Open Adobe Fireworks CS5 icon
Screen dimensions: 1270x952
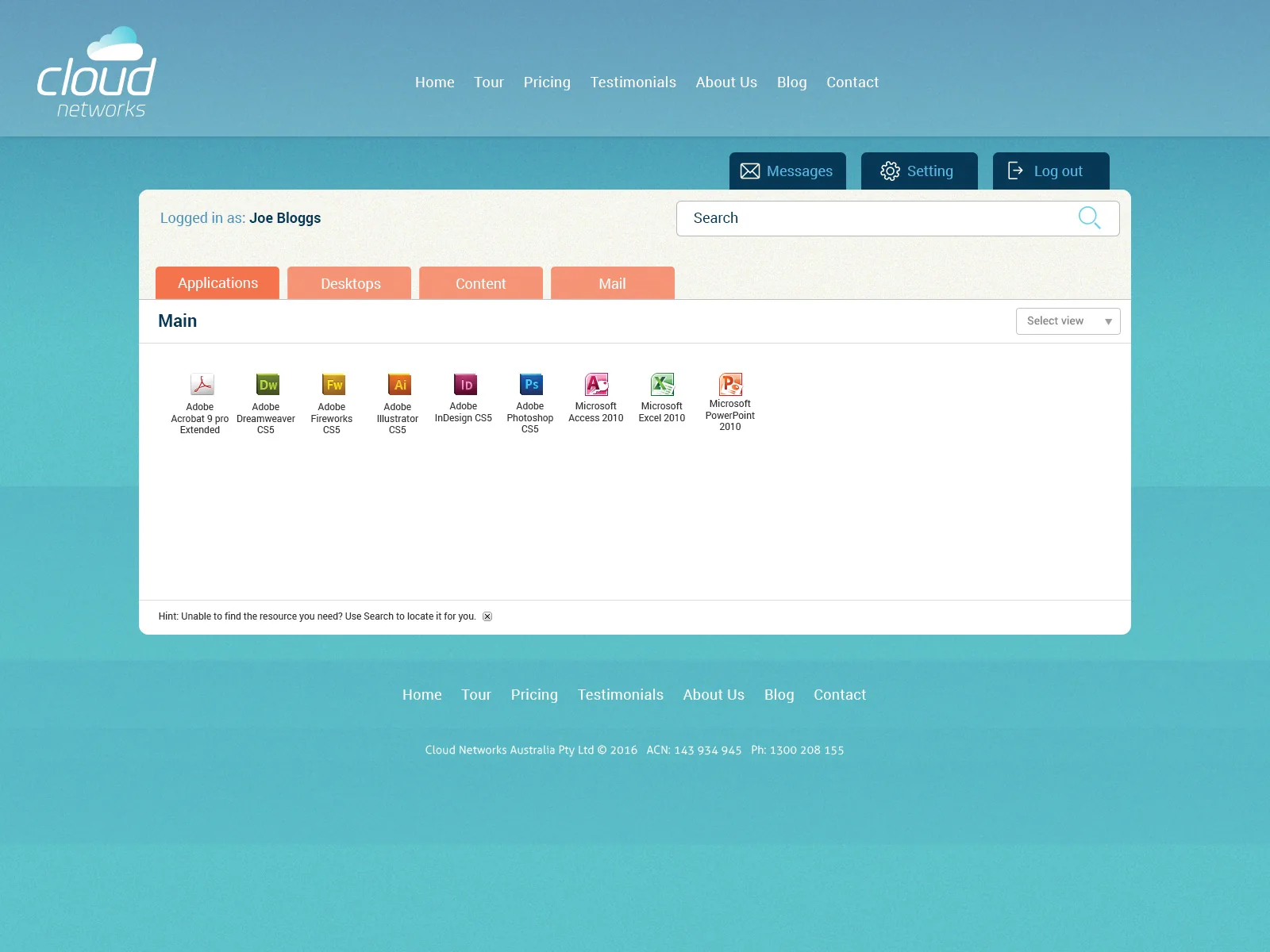click(333, 385)
